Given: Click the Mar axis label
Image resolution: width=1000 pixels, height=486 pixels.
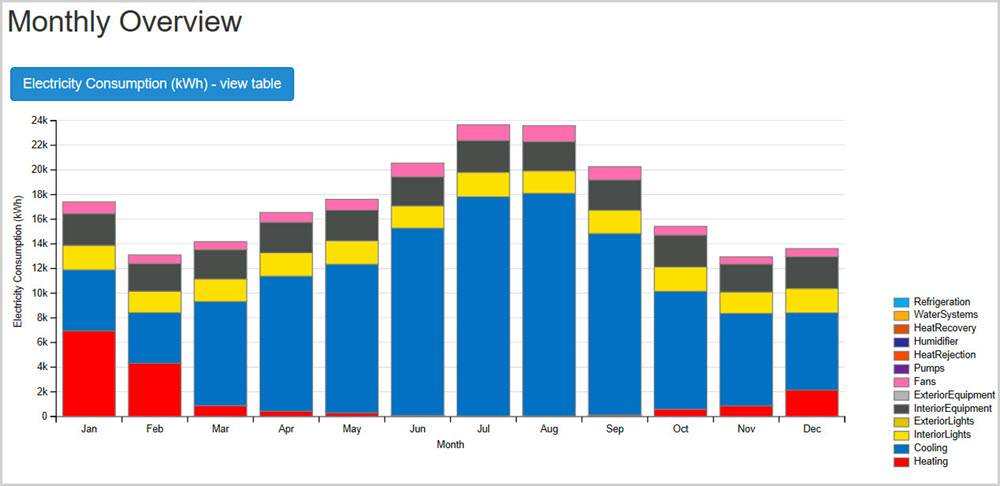Looking at the screenshot, I should pos(220,429).
